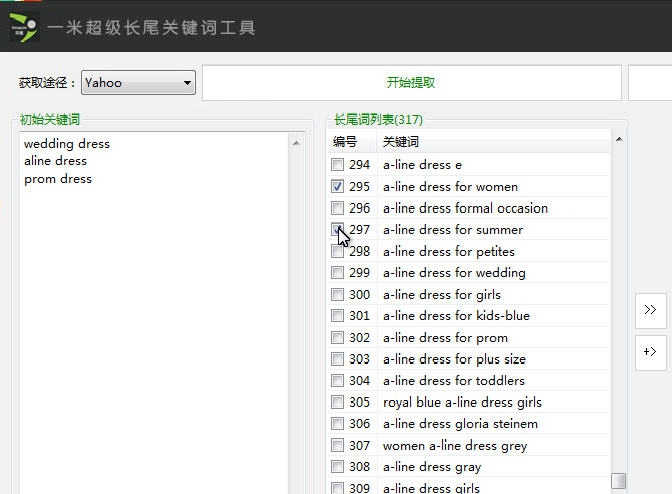
Task: Tick the checkbox for row 304
Action: (337, 380)
